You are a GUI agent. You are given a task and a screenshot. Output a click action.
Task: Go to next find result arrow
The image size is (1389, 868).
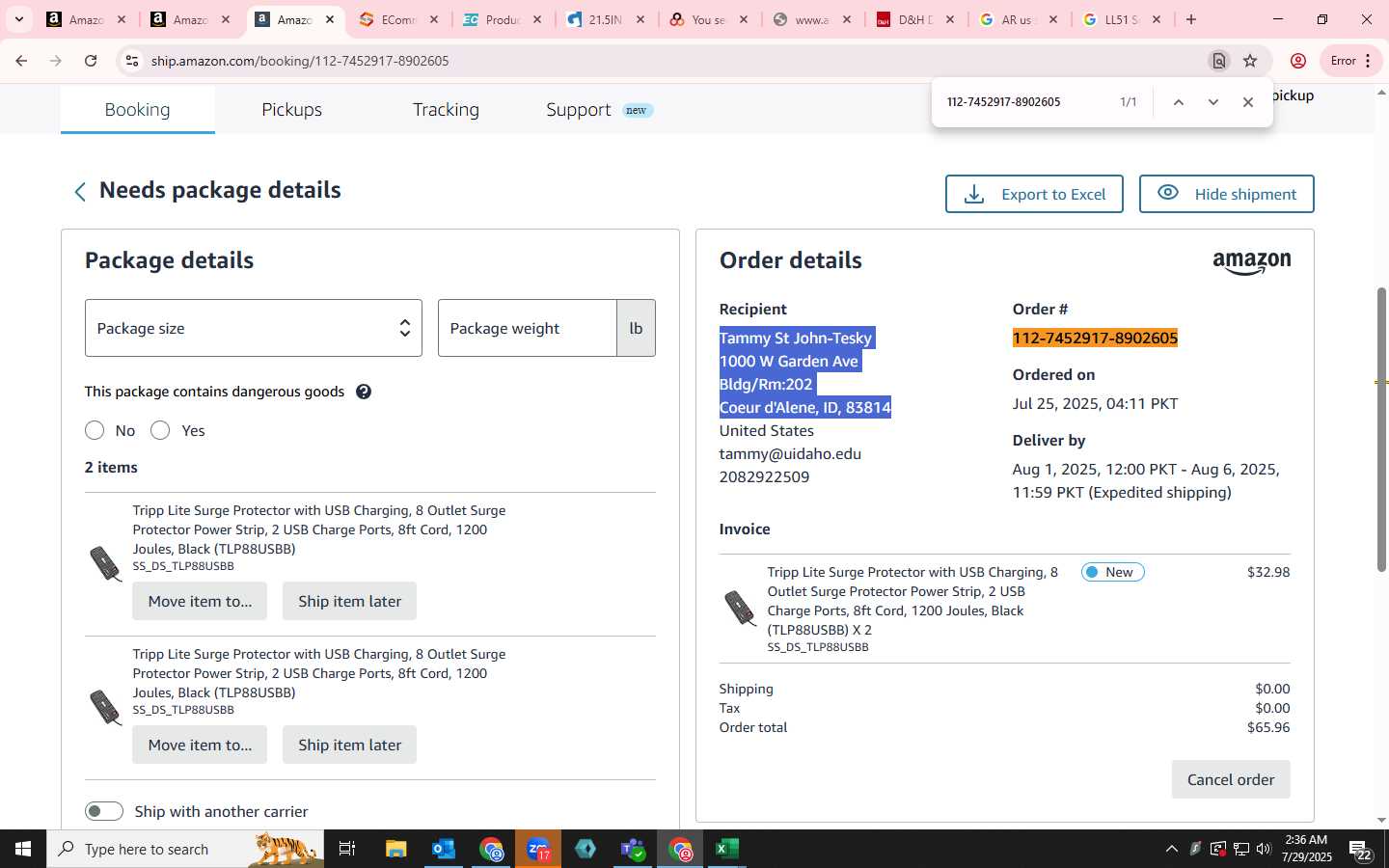[x=1212, y=102]
